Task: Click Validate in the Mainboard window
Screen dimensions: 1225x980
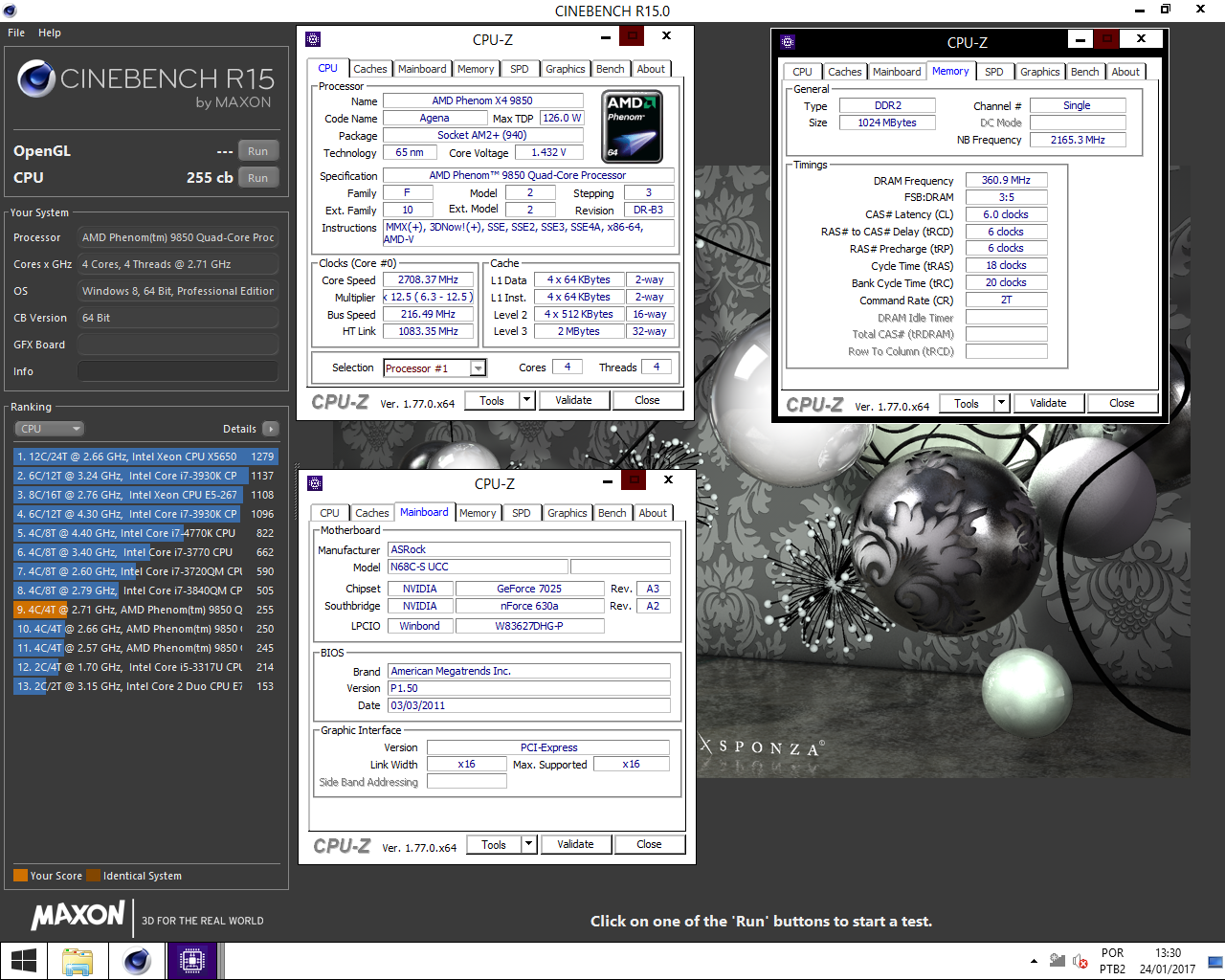Action: 575,844
